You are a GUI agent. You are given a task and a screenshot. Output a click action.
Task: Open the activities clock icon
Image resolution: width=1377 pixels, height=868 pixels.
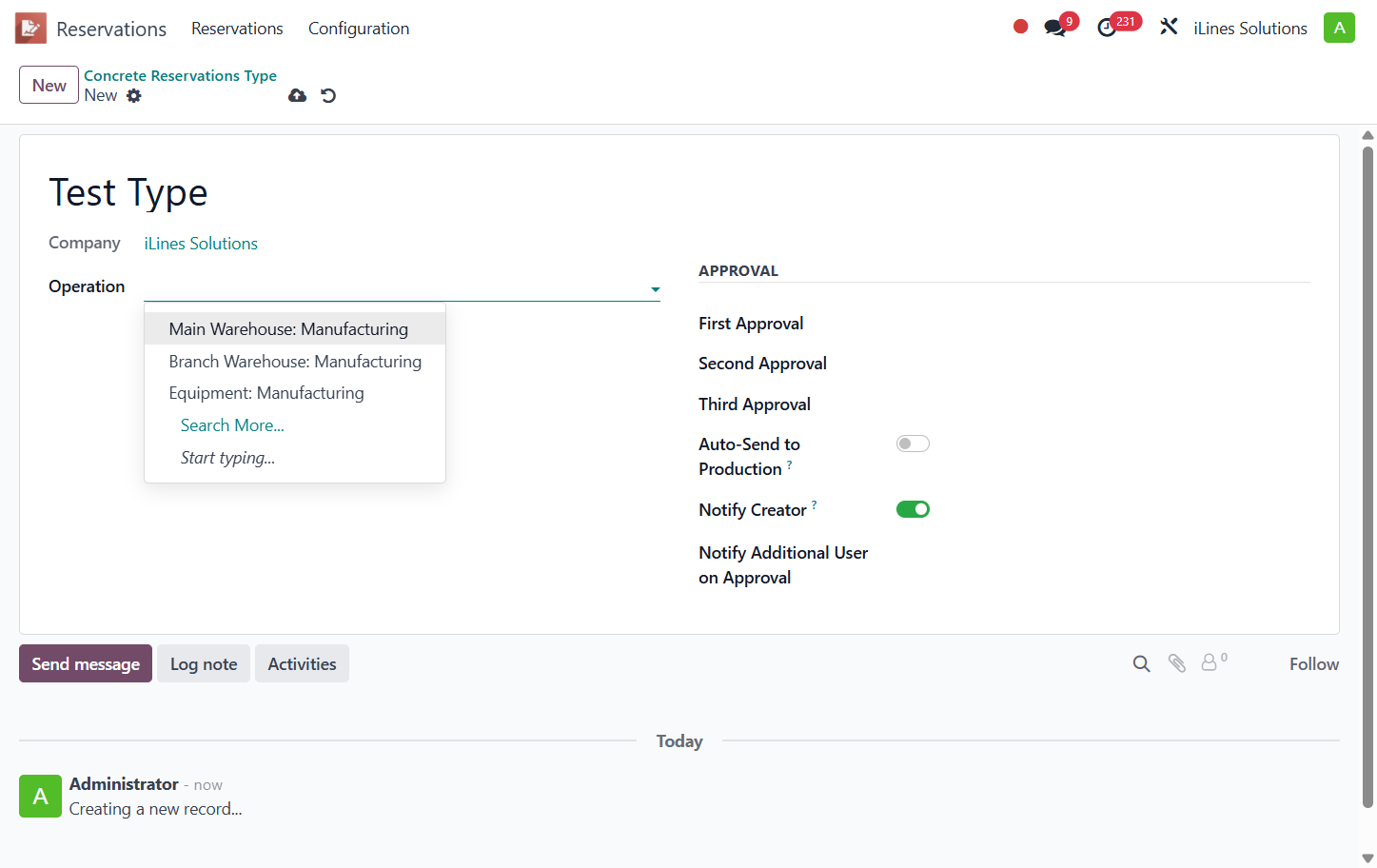click(x=1107, y=29)
